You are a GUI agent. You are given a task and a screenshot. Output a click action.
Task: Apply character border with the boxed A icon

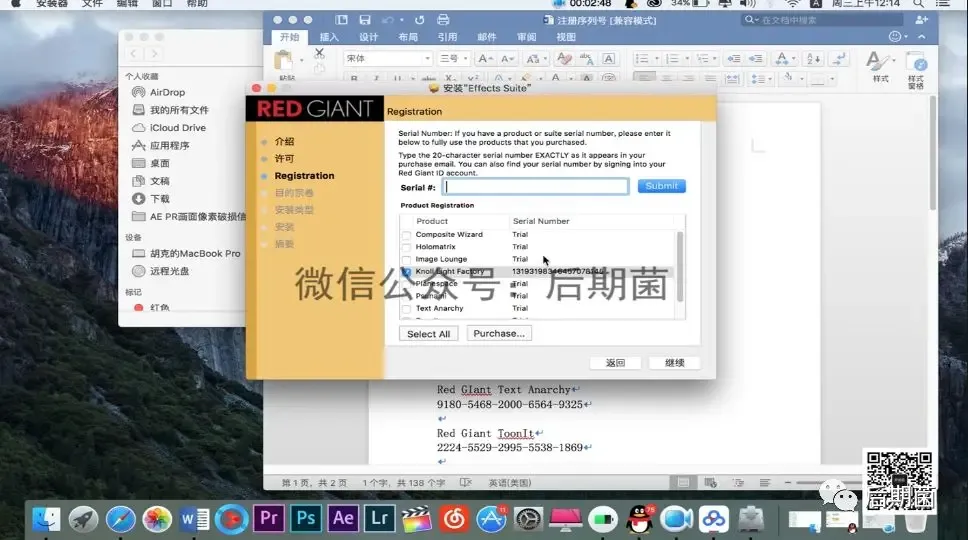(x=609, y=59)
